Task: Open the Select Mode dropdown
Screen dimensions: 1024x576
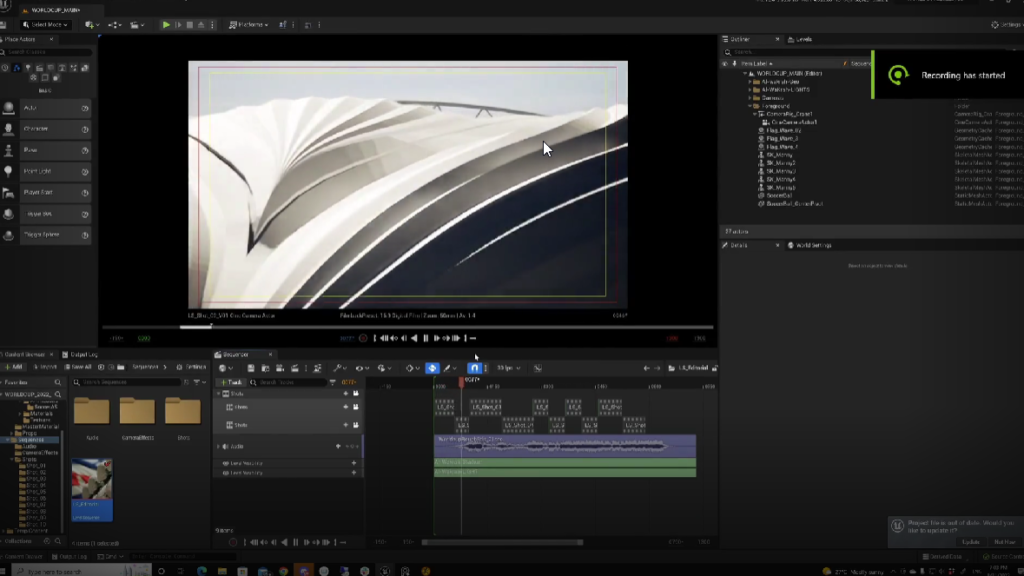Action: click(46, 24)
